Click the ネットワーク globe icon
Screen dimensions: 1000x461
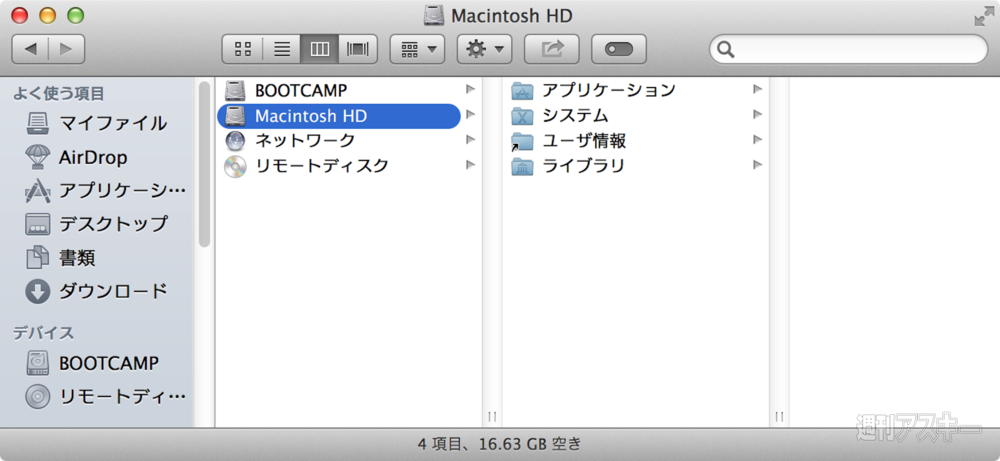pos(235,141)
